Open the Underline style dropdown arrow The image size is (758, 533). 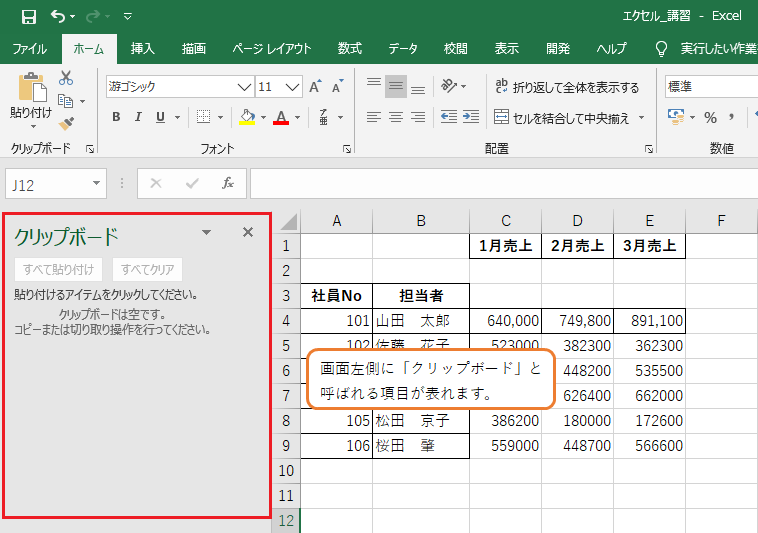point(177,117)
